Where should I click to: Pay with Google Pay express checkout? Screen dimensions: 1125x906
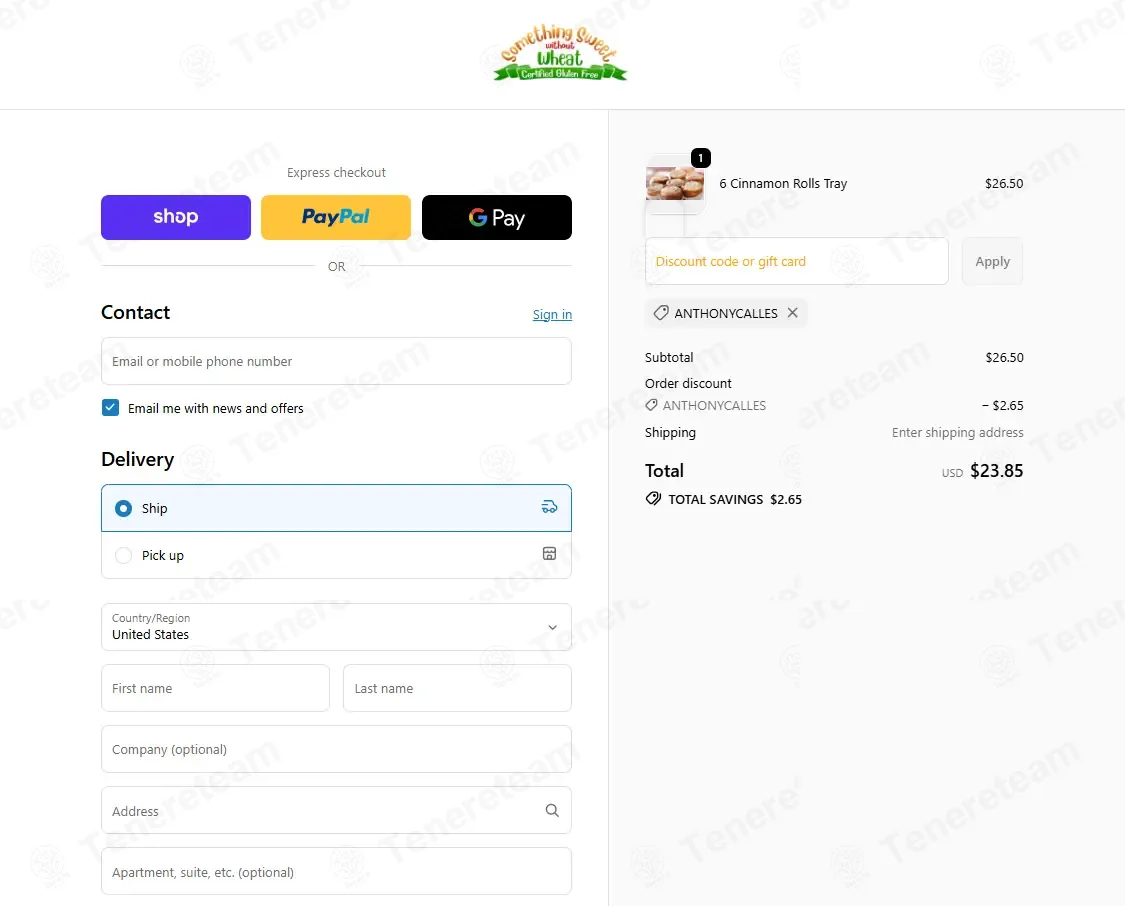(496, 217)
